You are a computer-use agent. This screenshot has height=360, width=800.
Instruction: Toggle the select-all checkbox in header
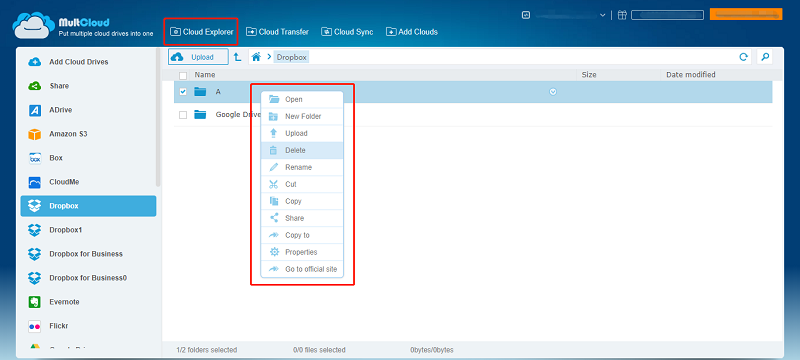coord(183,75)
